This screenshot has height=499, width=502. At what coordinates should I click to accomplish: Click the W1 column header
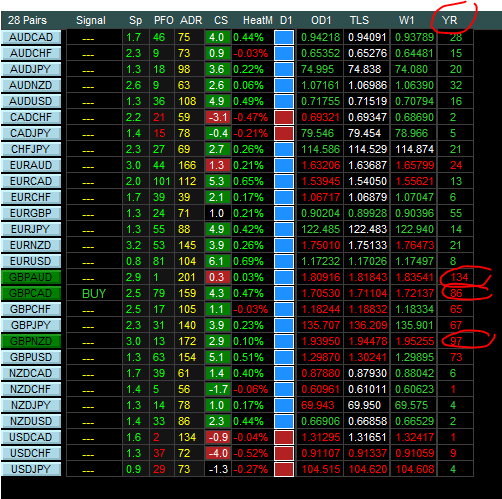click(406, 20)
